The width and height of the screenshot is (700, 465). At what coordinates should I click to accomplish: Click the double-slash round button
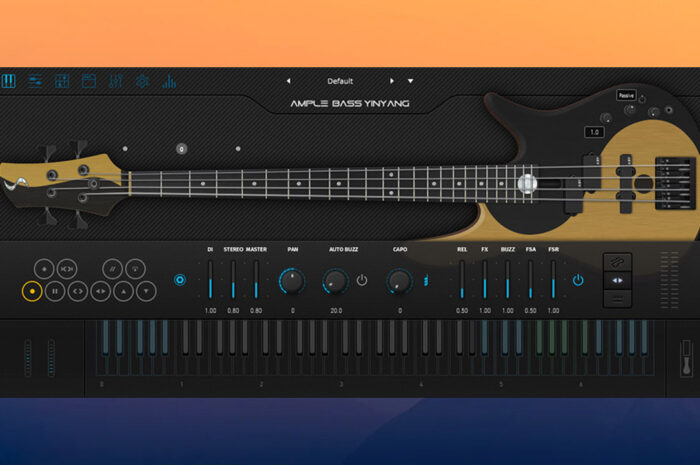point(112,269)
